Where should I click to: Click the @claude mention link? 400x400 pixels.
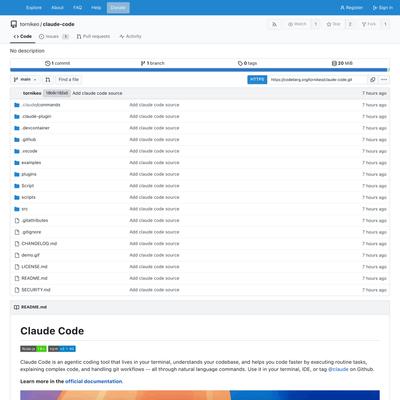pos(338,369)
